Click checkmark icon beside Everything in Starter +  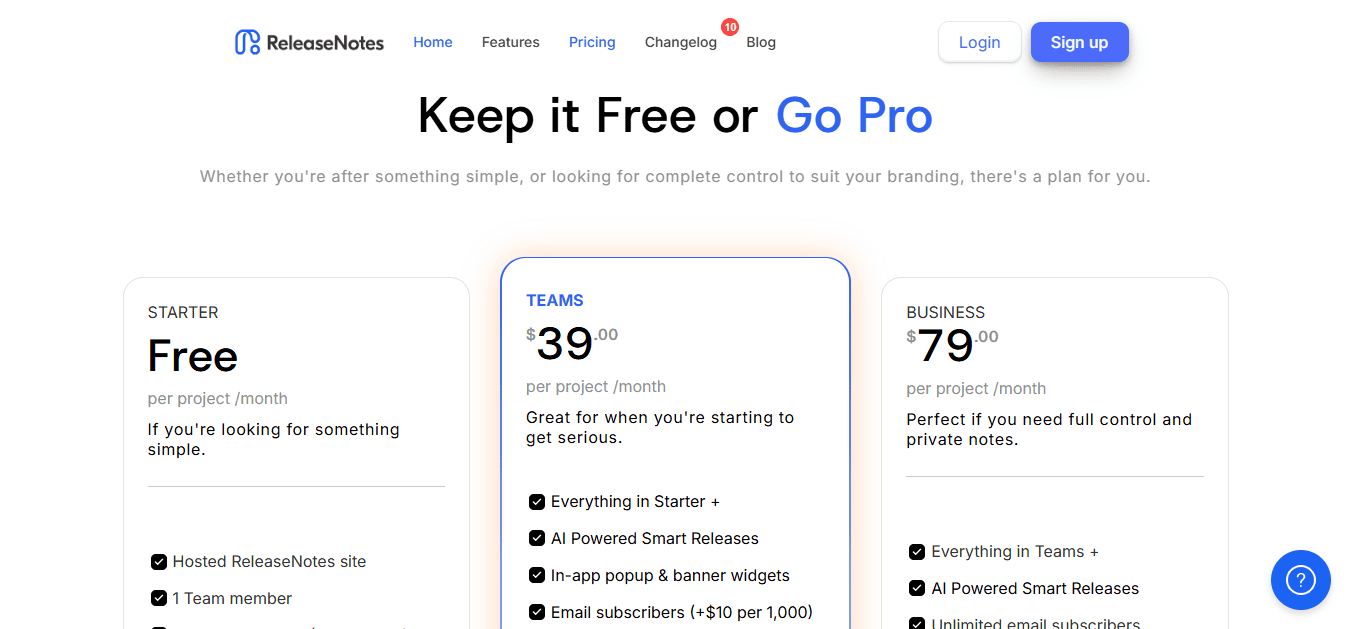tap(537, 502)
